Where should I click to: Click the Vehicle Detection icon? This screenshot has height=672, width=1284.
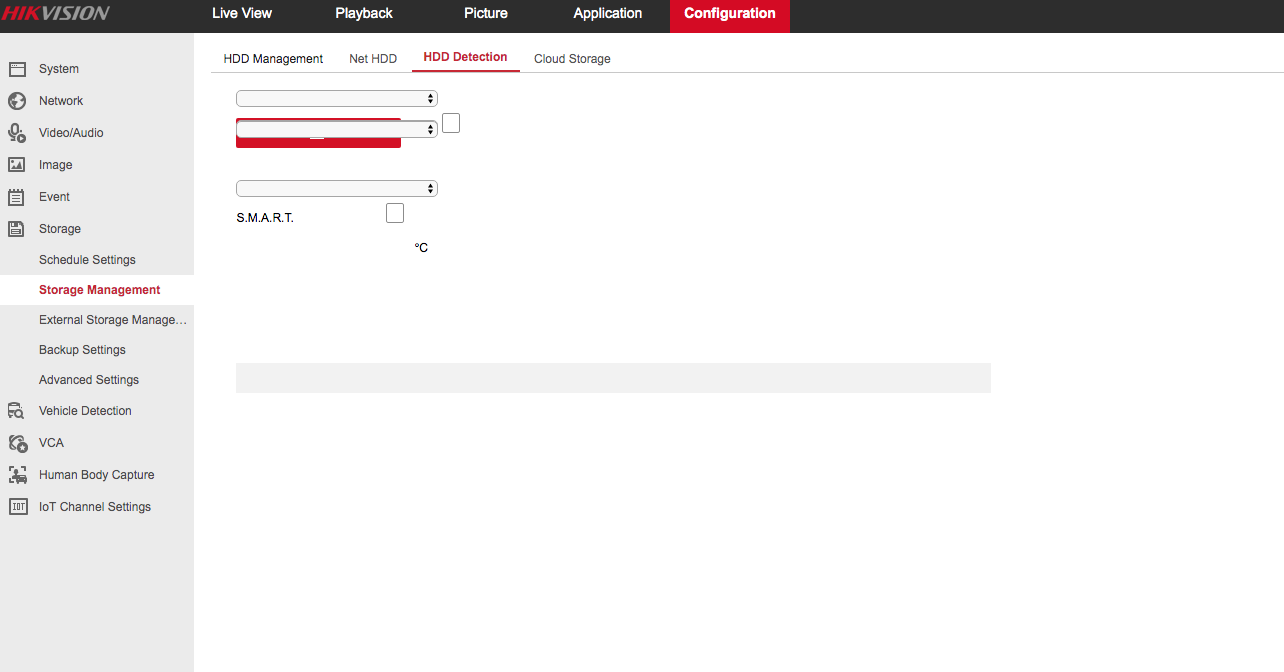[x=17, y=411]
